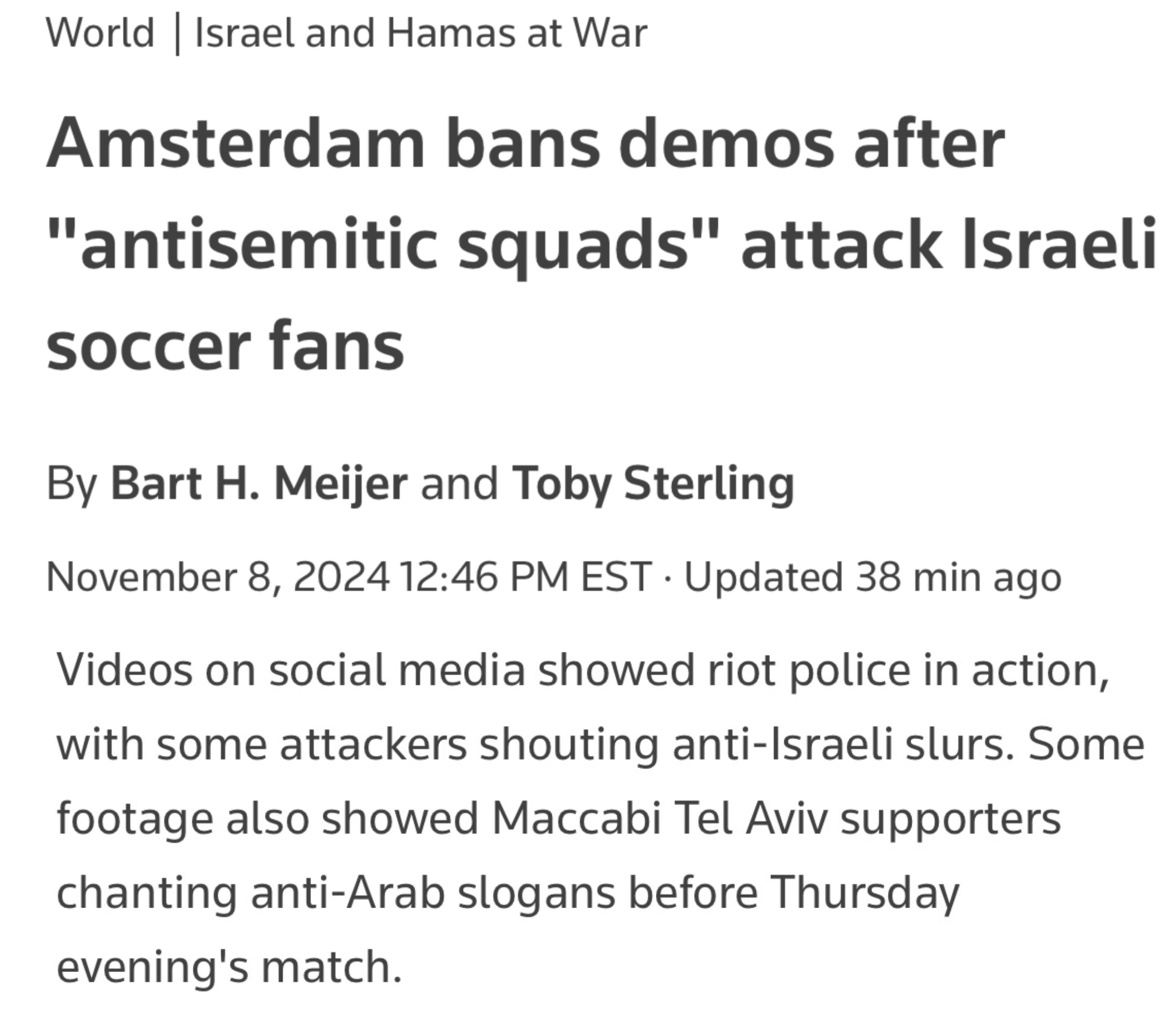Open the Israel and Hamas at War topic
Image resolution: width=1176 pixels, height=1022 pixels.
[x=421, y=33]
